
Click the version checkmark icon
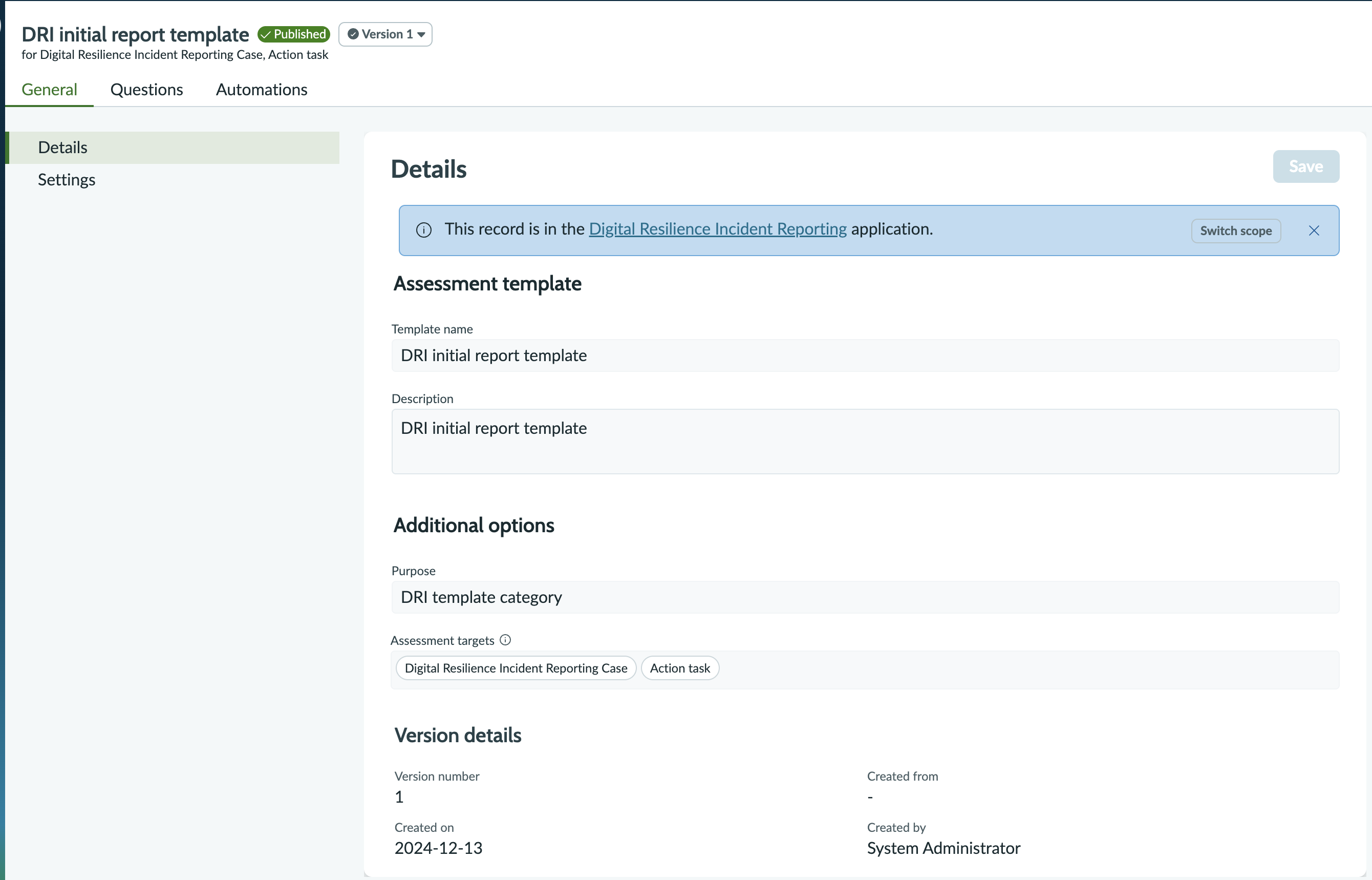pyautogui.click(x=353, y=34)
